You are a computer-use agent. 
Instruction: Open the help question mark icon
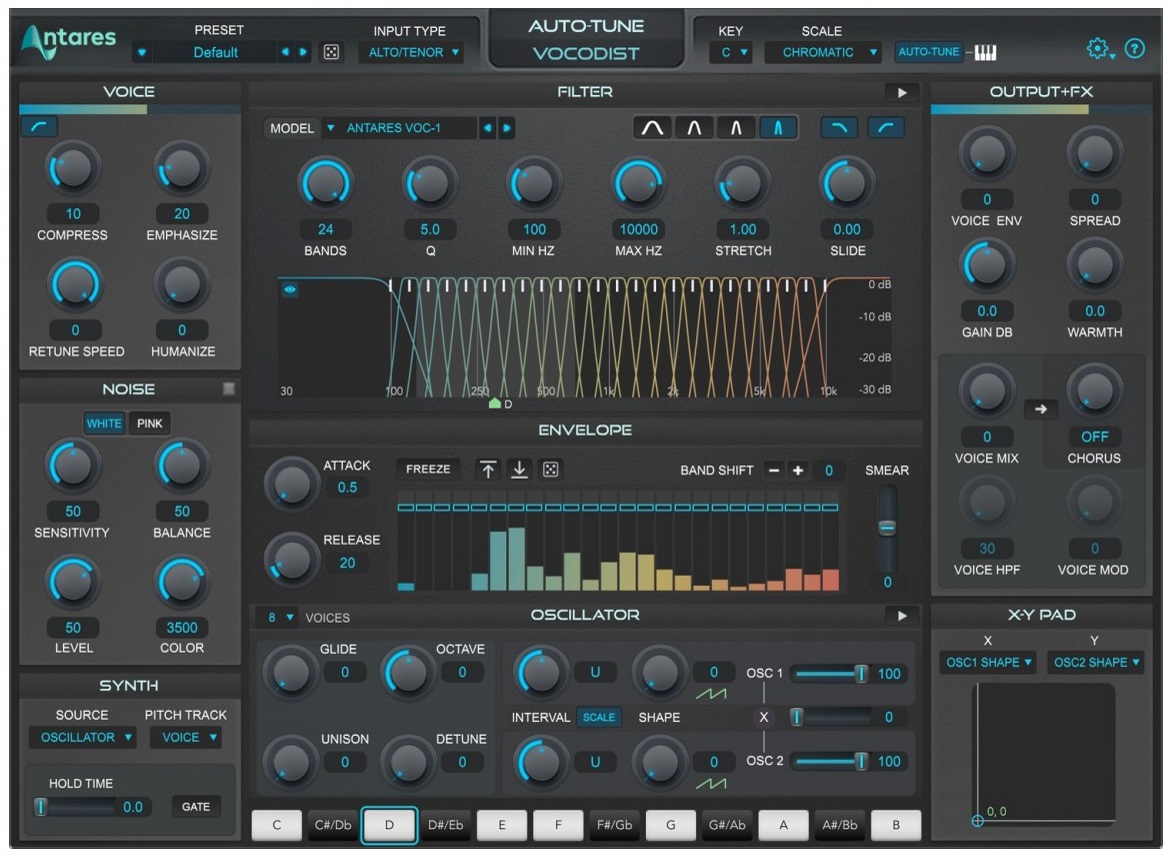(x=1135, y=49)
